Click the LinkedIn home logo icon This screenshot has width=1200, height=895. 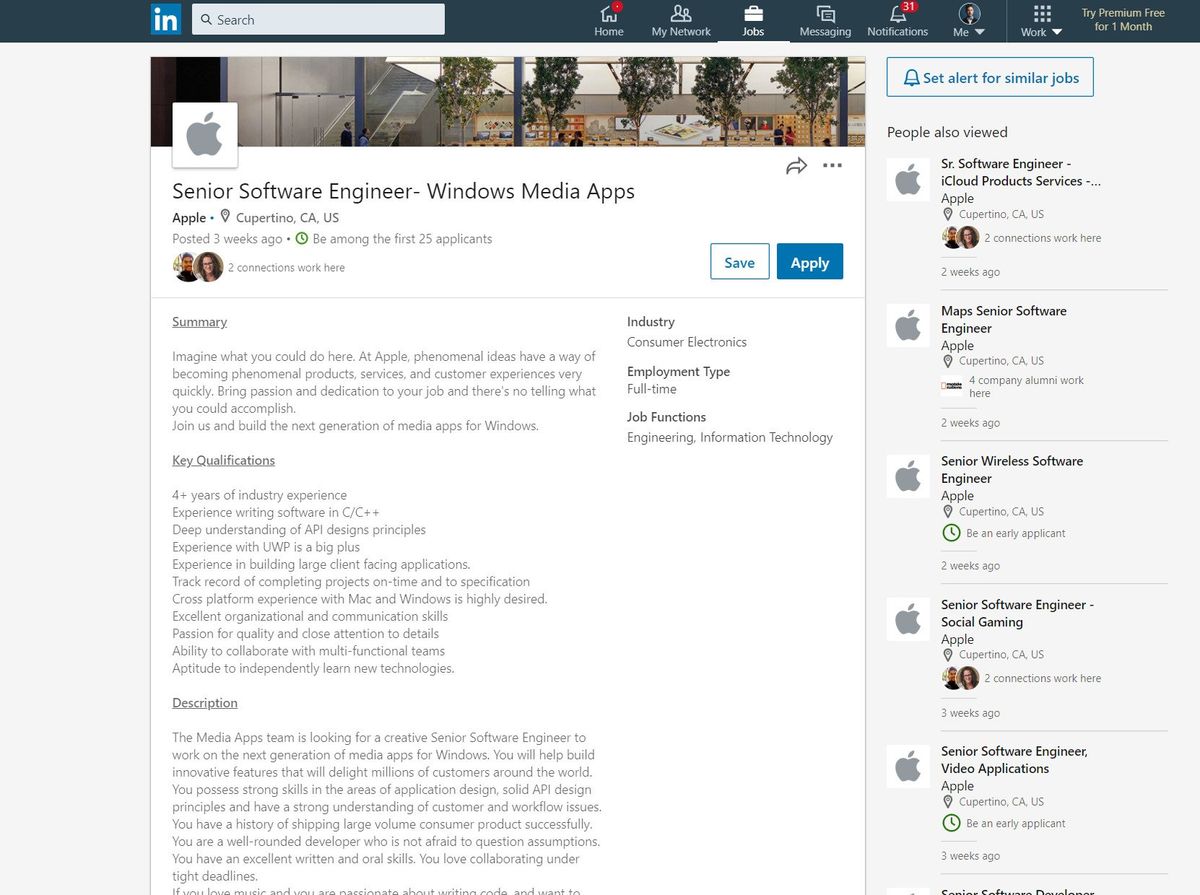pos(165,19)
